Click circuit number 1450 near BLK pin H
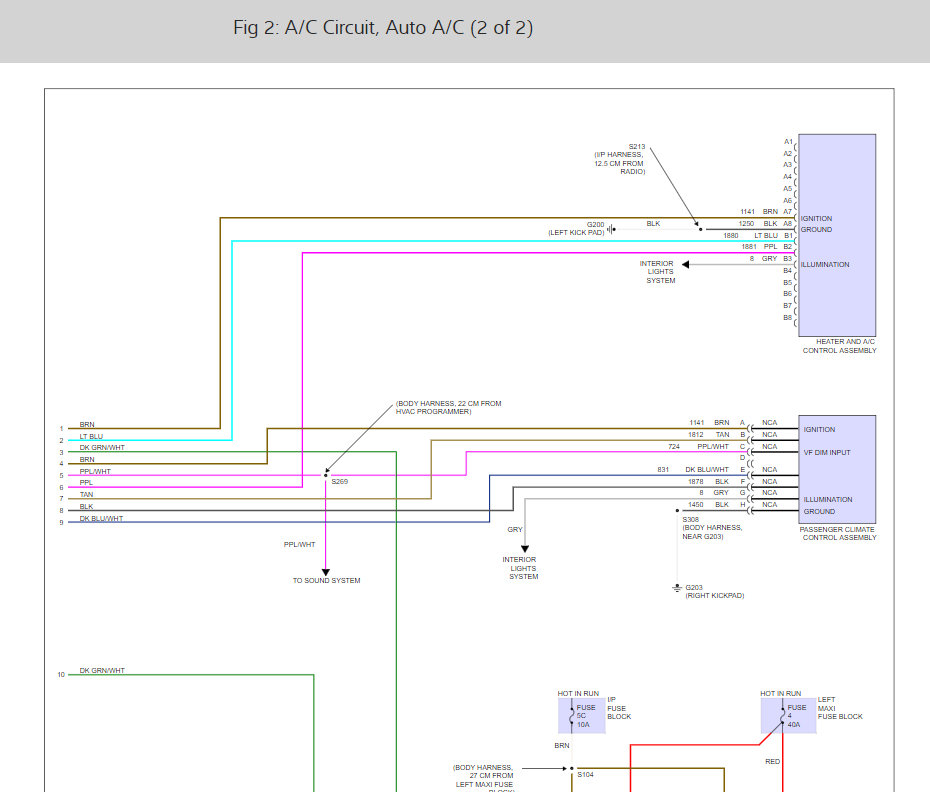 click(x=696, y=505)
